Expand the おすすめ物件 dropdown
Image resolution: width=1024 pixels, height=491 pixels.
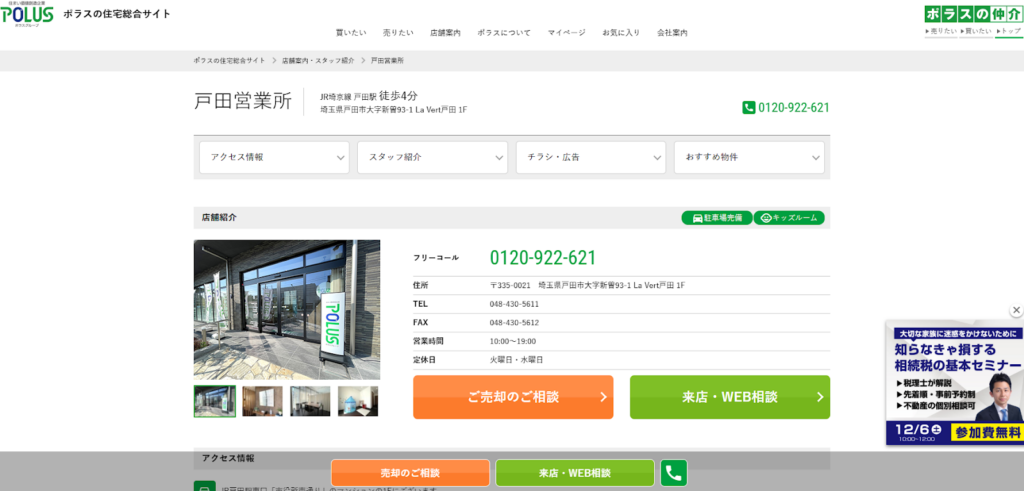[749, 157]
